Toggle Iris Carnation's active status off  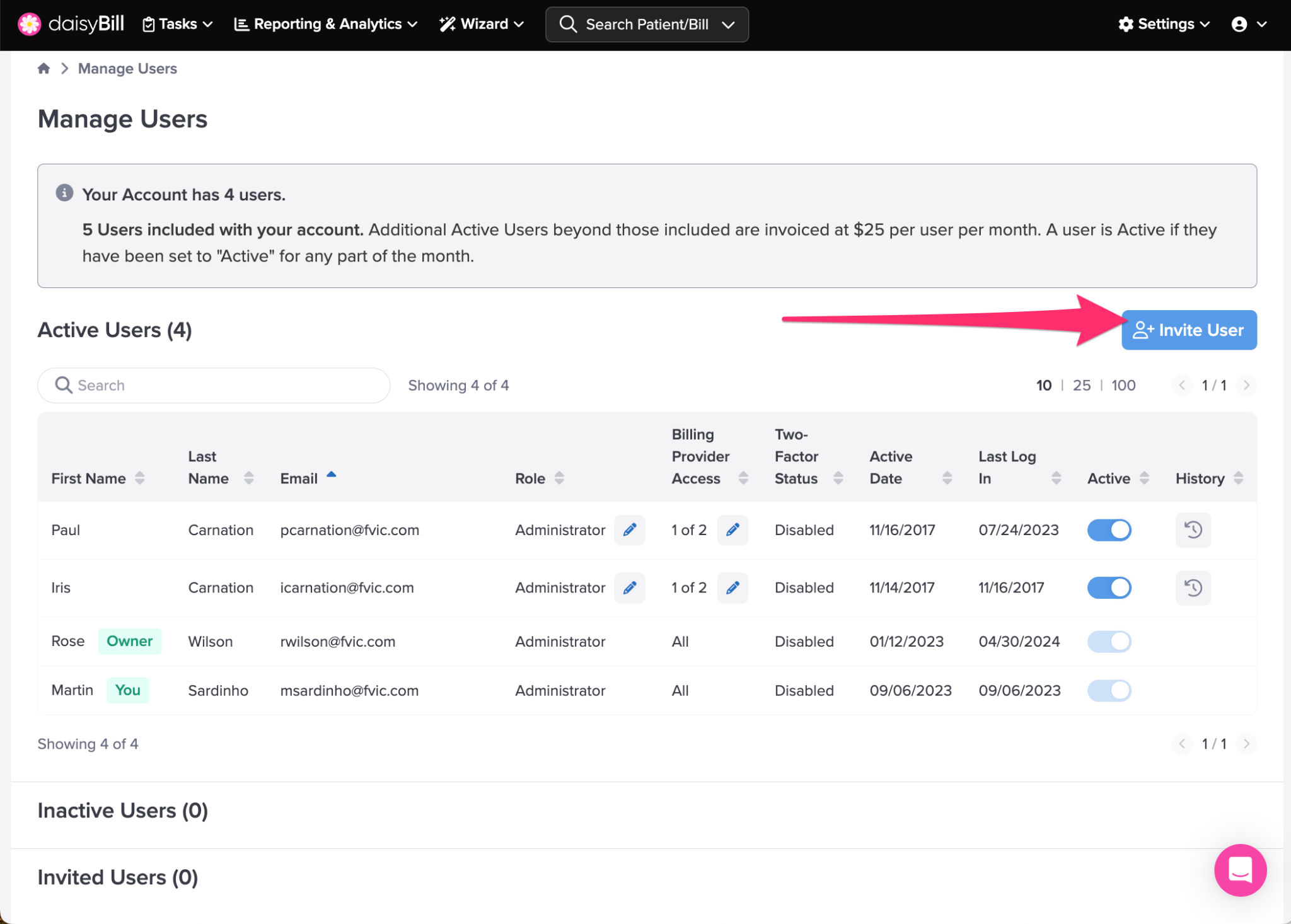tap(1109, 587)
